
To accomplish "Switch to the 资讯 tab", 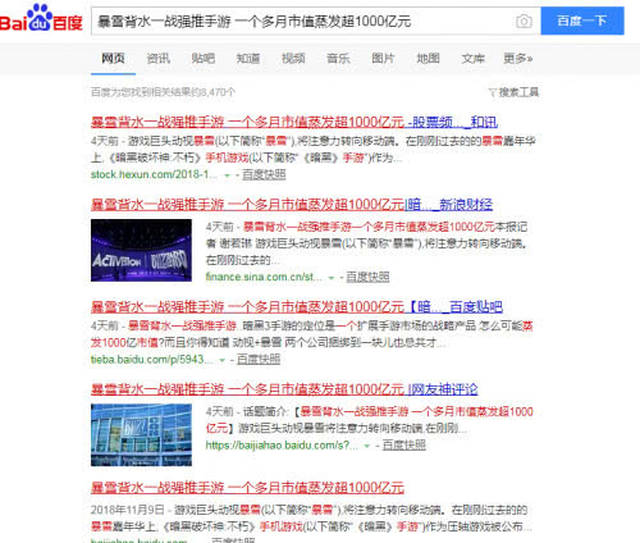I will (x=158, y=58).
